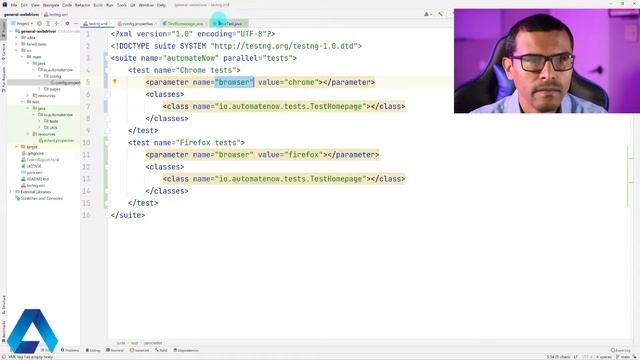Image resolution: width=640 pixels, height=360 pixels.
Task: Expand the pages package
Action: (40, 89)
